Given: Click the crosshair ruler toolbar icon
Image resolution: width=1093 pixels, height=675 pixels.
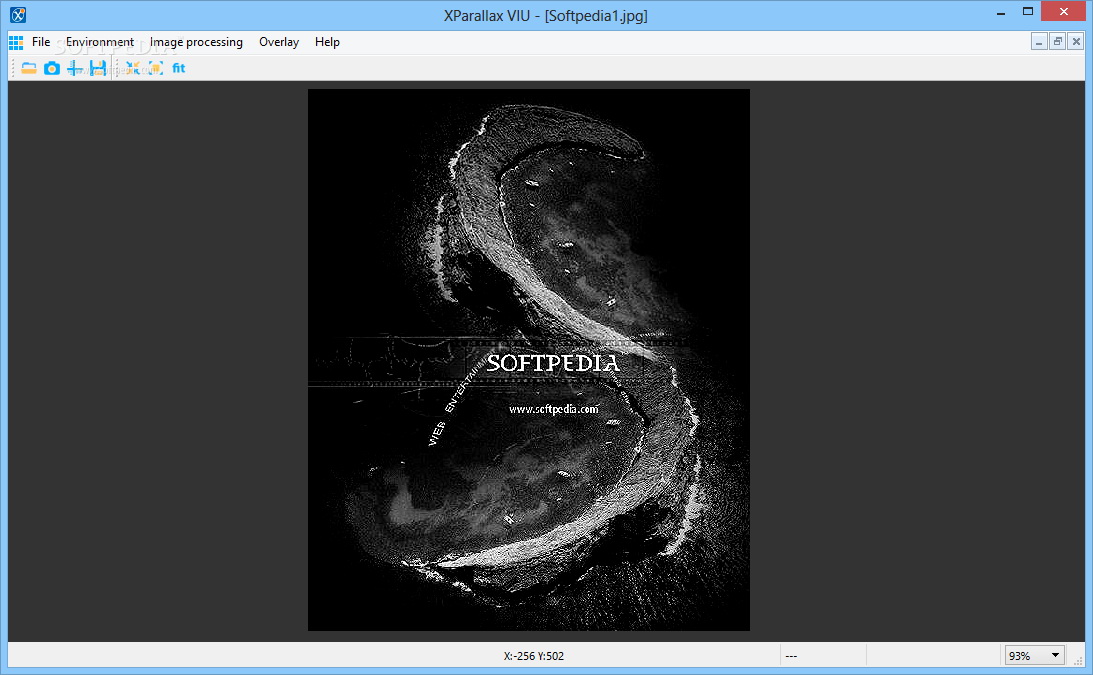Looking at the screenshot, I should point(74,68).
